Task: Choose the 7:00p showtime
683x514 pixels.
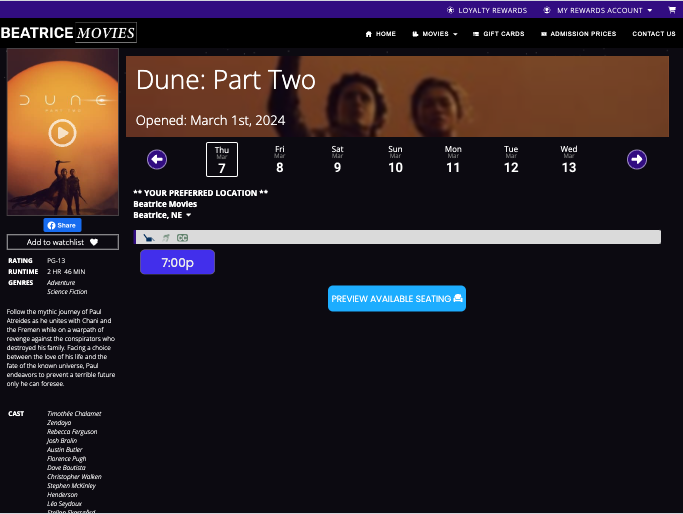Action: [x=177, y=262]
